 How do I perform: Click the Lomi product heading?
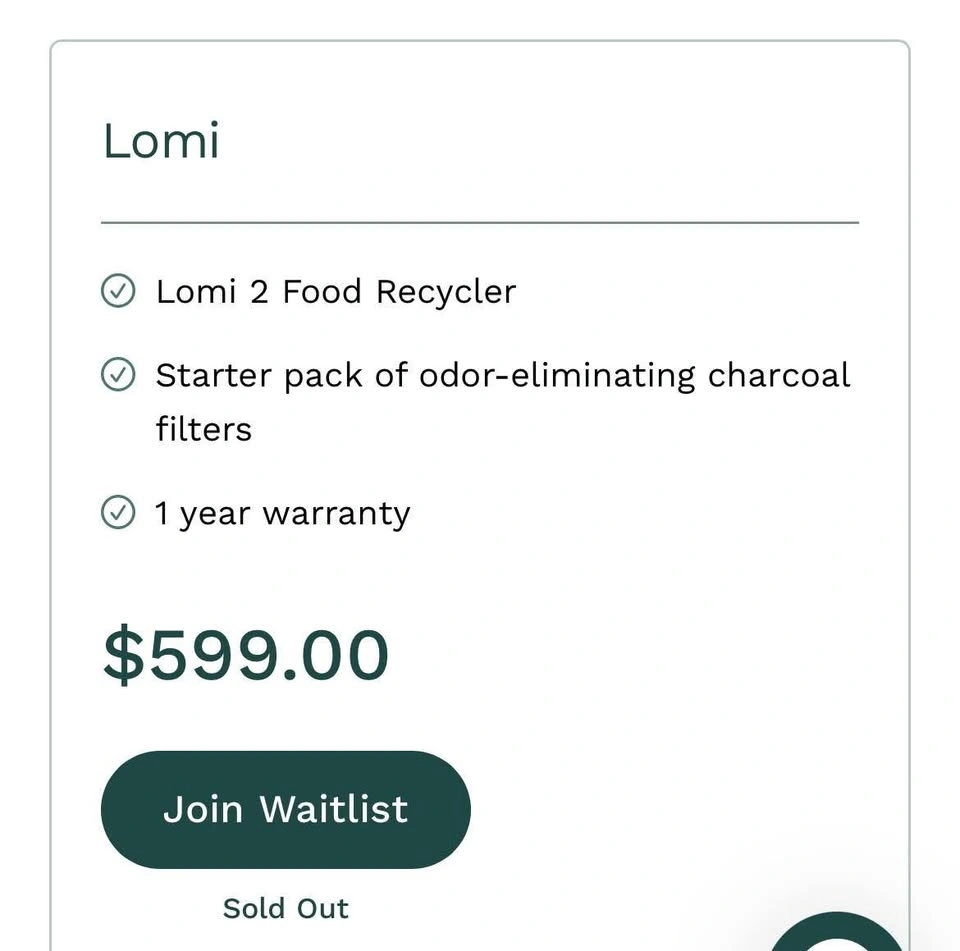(x=161, y=140)
